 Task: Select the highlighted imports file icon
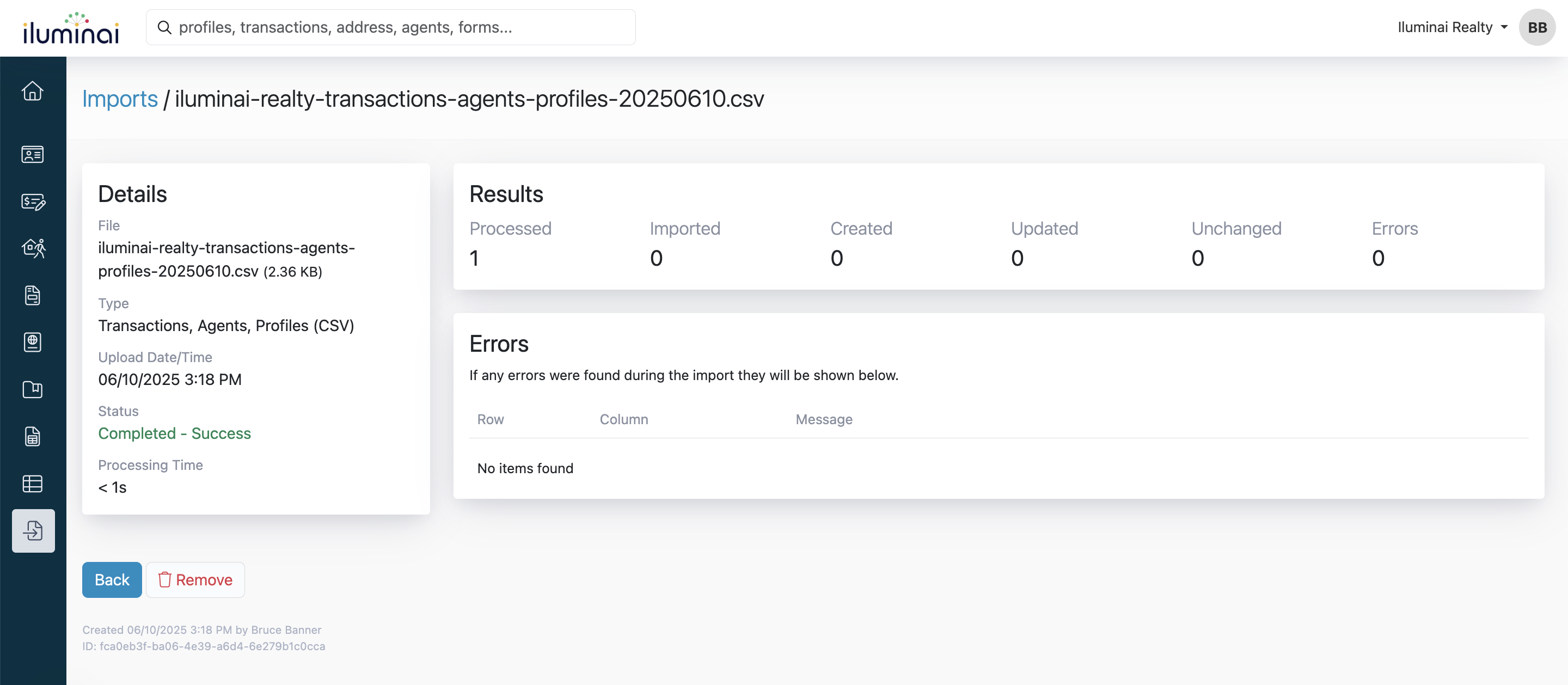point(33,531)
